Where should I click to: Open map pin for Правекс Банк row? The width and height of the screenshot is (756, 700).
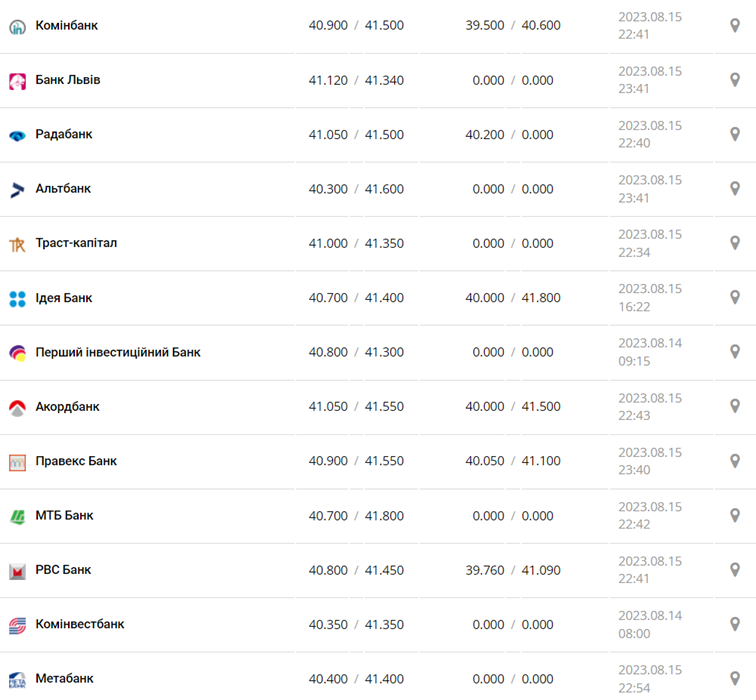[735, 461]
